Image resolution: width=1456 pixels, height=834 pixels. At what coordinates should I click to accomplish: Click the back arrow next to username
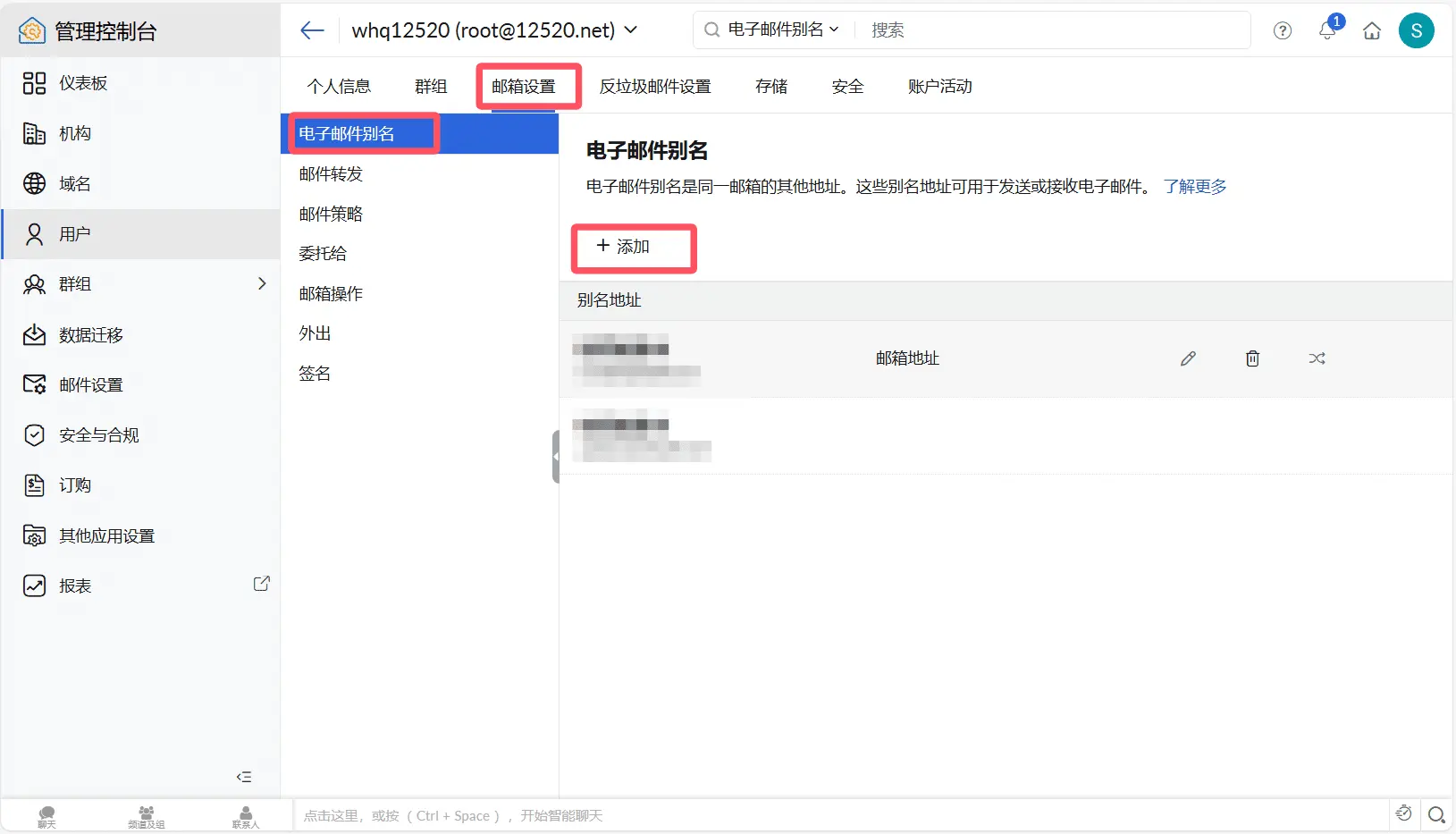[312, 30]
